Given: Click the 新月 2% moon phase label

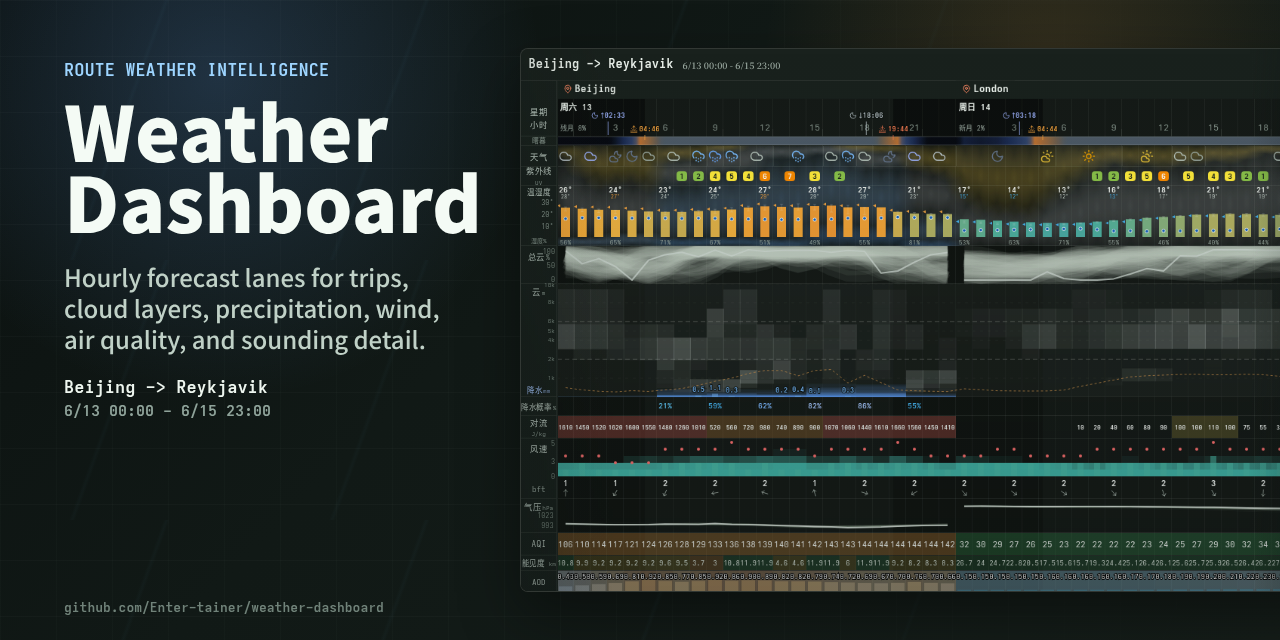Looking at the screenshot, I should 973,128.
